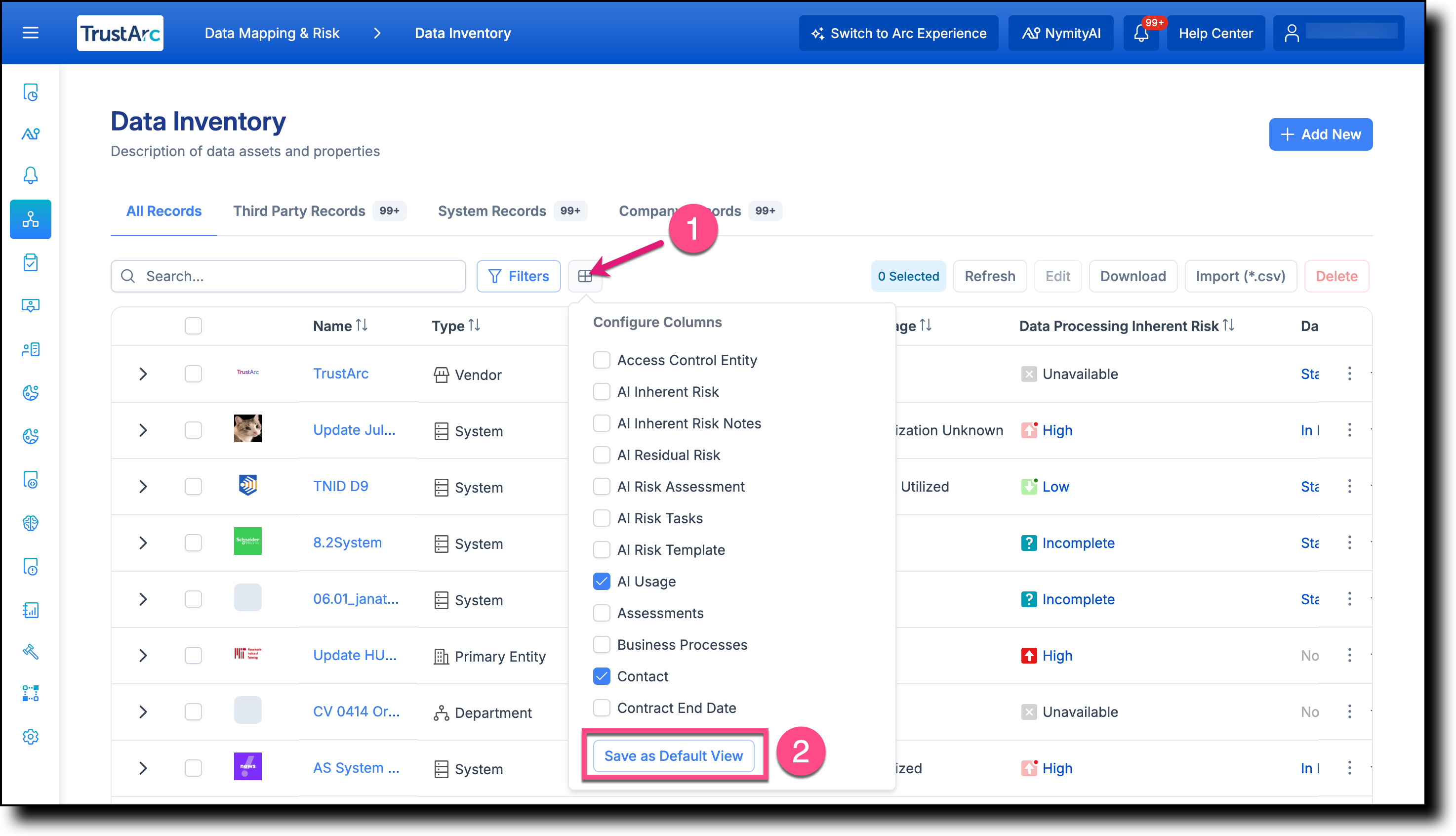Image resolution: width=1456 pixels, height=836 pixels.
Task: Open the sidebar settings gear icon
Action: tap(31, 737)
